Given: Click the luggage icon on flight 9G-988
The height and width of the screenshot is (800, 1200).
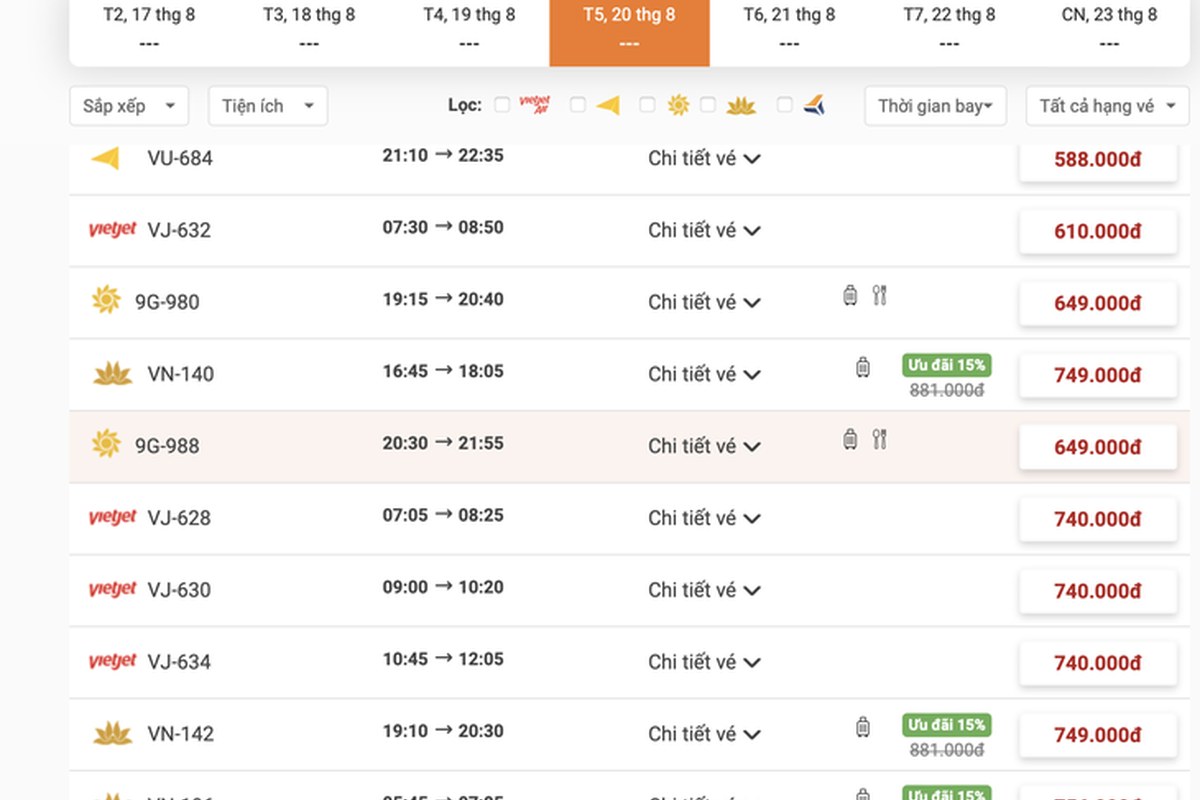Looking at the screenshot, I should [850, 439].
